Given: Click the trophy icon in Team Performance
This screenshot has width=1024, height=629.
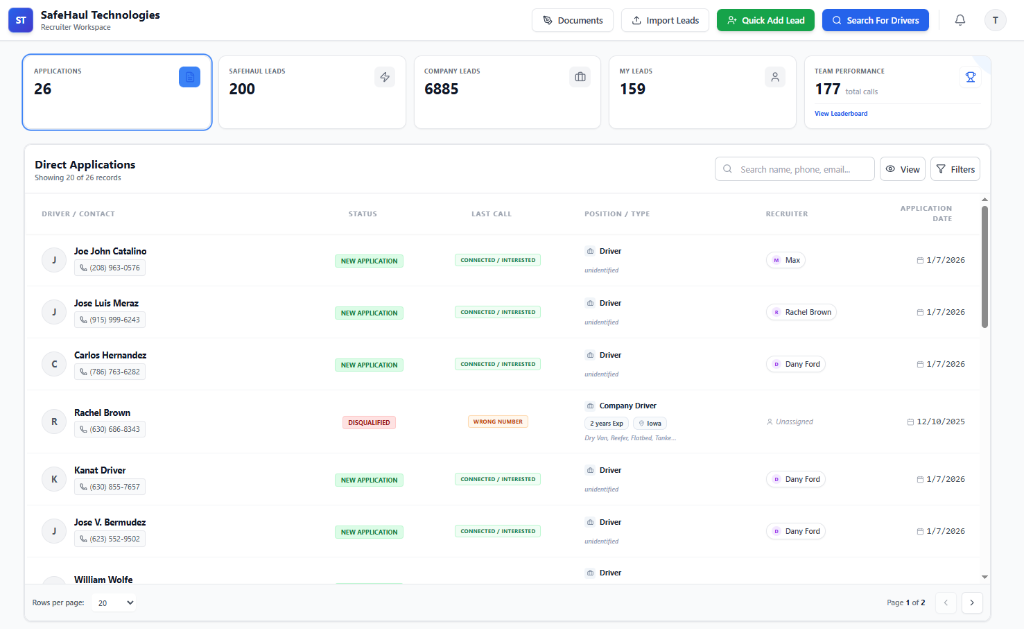Looking at the screenshot, I should click(969, 77).
